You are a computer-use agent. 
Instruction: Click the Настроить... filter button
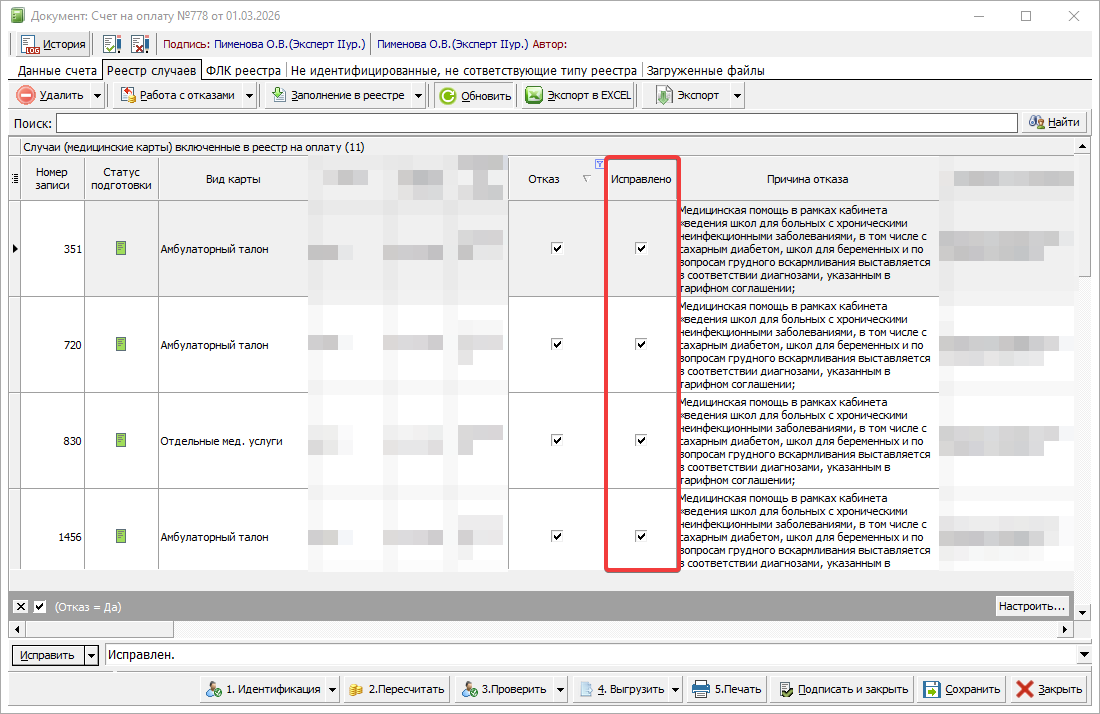pos(1031,607)
